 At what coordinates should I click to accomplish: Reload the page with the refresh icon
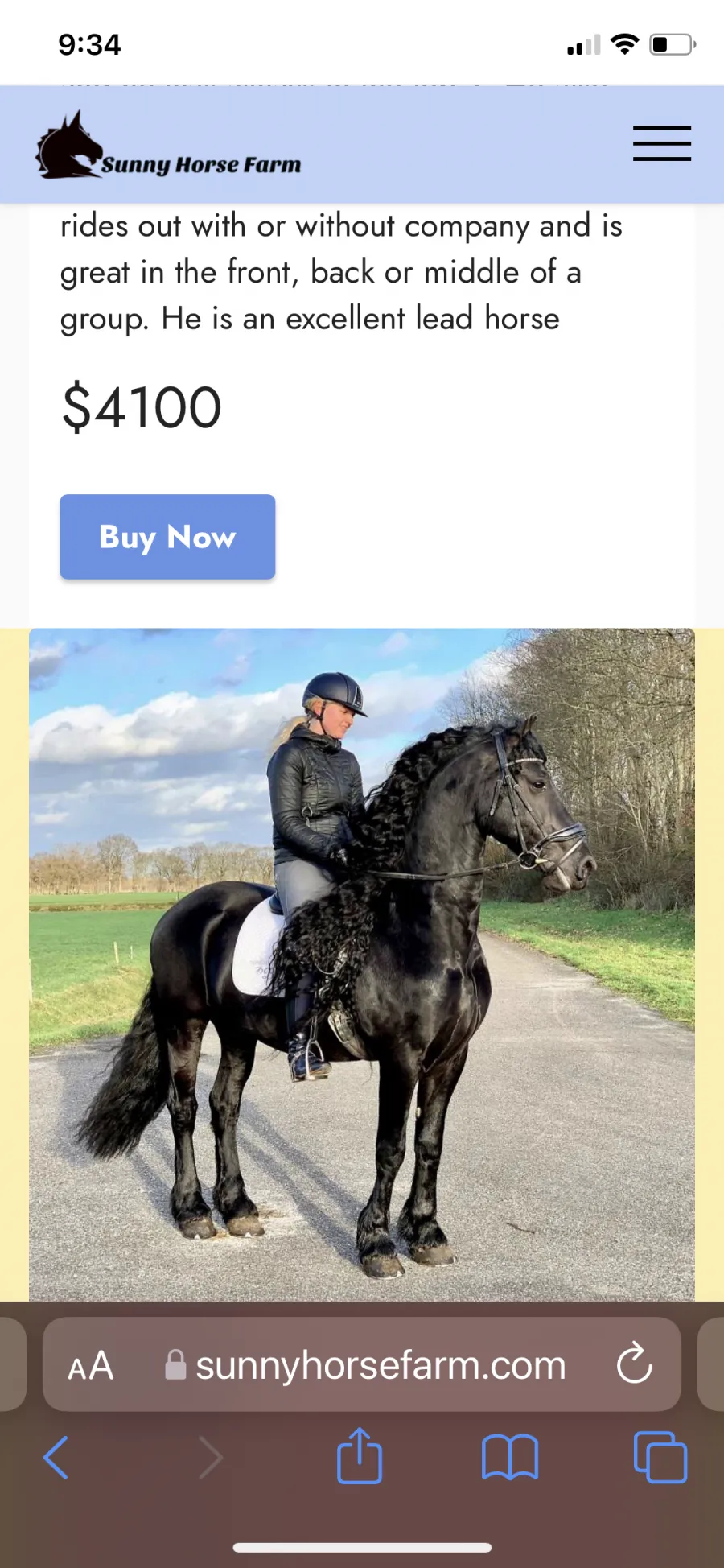pyautogui.click(x=634, y=1363)
